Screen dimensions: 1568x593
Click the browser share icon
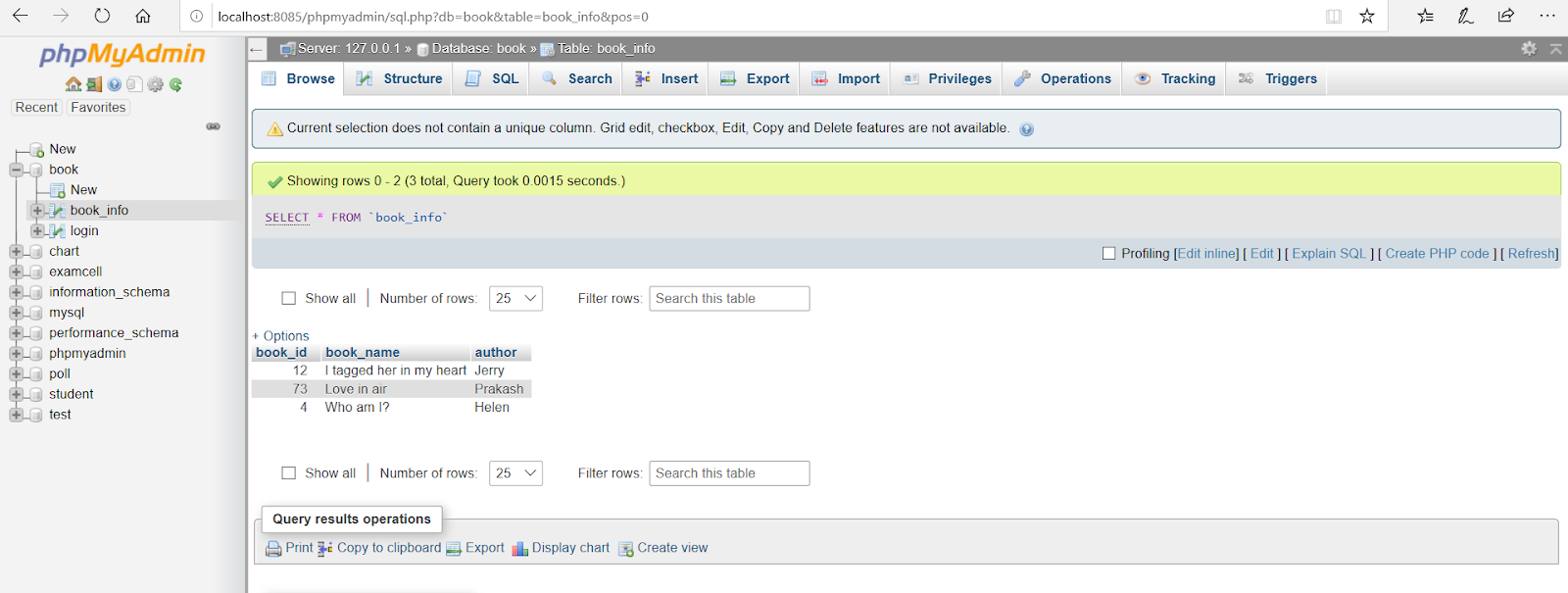click(x=1506, y=16)
